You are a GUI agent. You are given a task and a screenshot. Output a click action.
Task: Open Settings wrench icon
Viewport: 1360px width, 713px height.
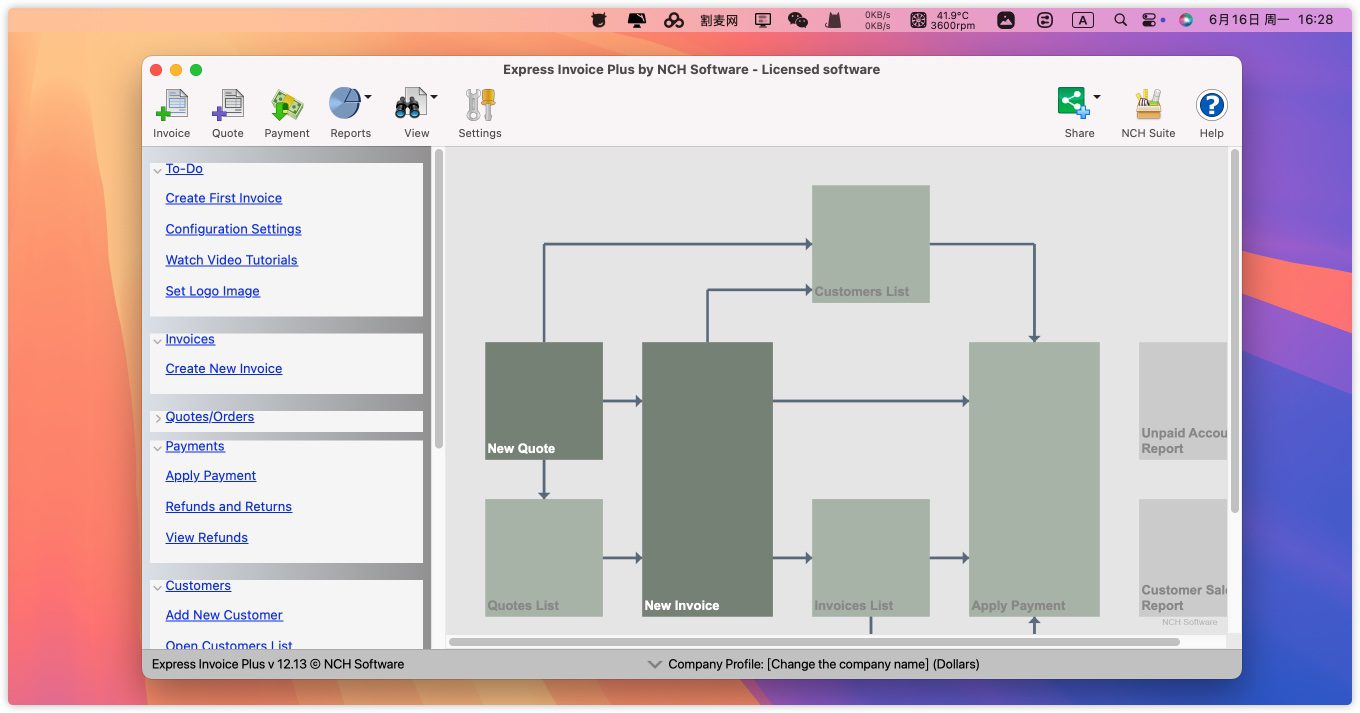click(480, 106)
